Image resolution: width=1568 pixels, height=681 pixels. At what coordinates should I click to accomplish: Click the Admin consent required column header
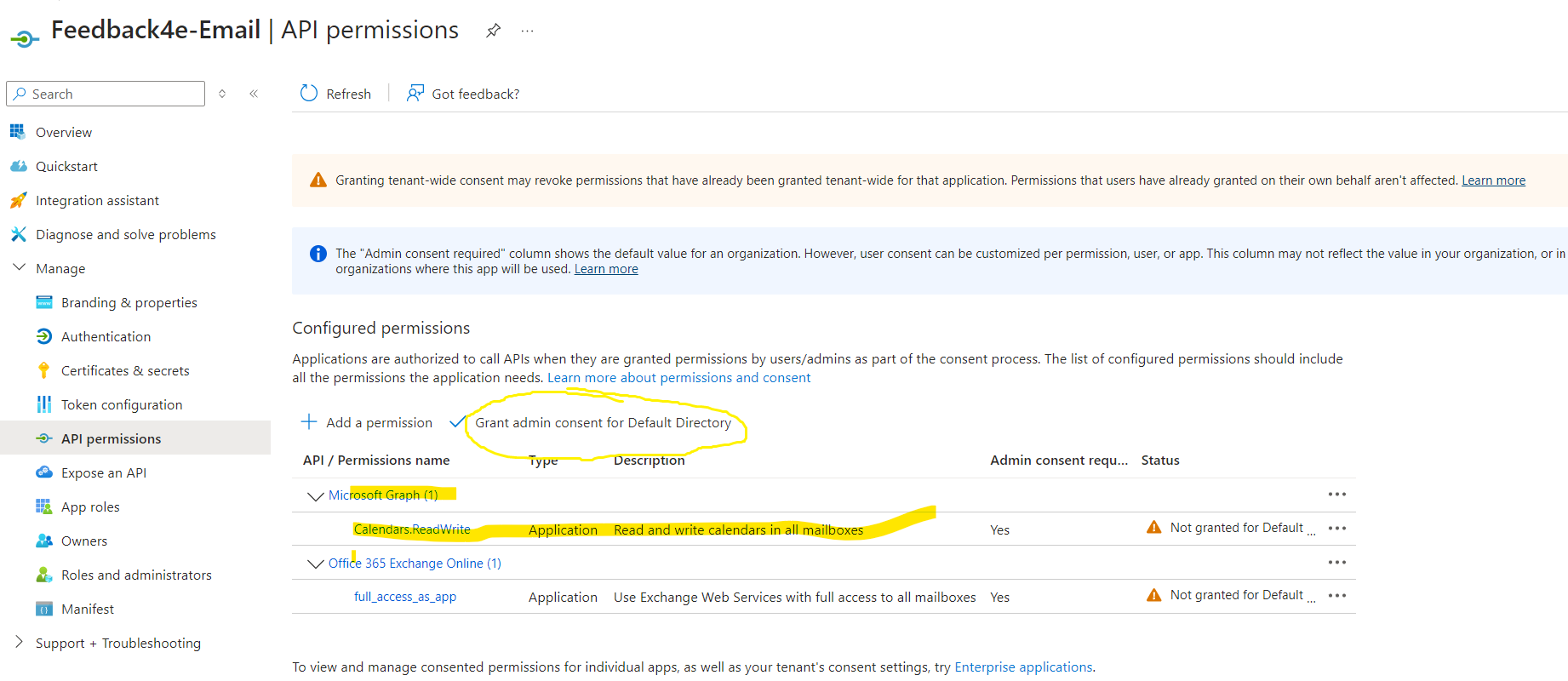pyautogui.click(x=1059, y=460)
